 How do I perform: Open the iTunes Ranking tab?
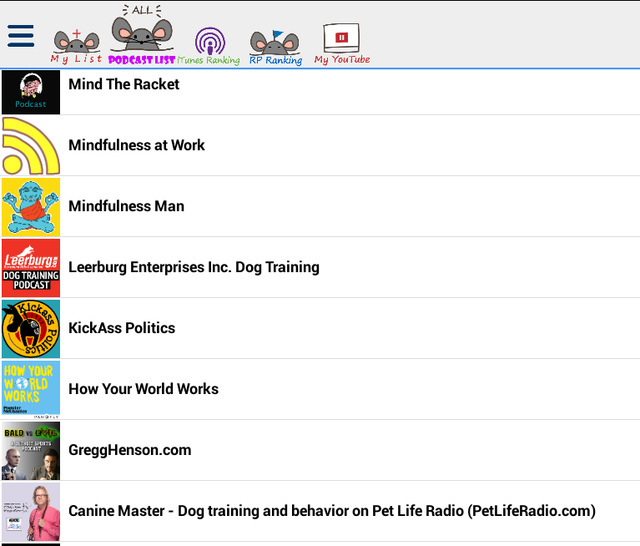[x=209, y=46]
